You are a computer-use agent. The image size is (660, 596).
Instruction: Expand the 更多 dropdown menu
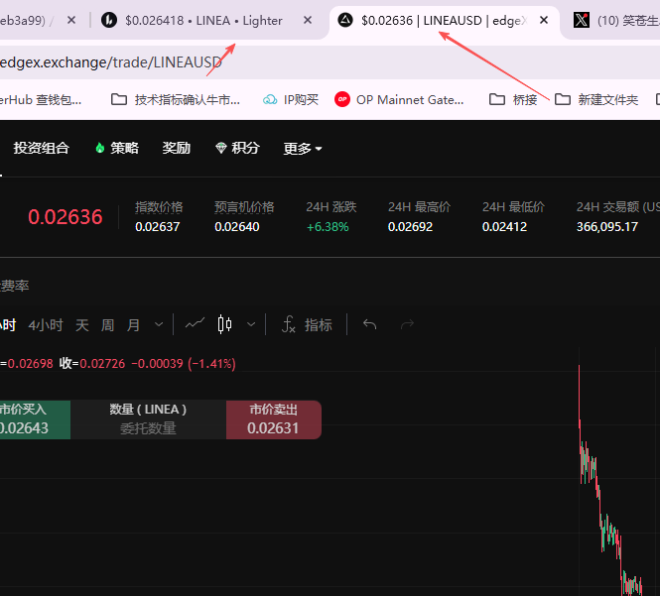(303, 149)
